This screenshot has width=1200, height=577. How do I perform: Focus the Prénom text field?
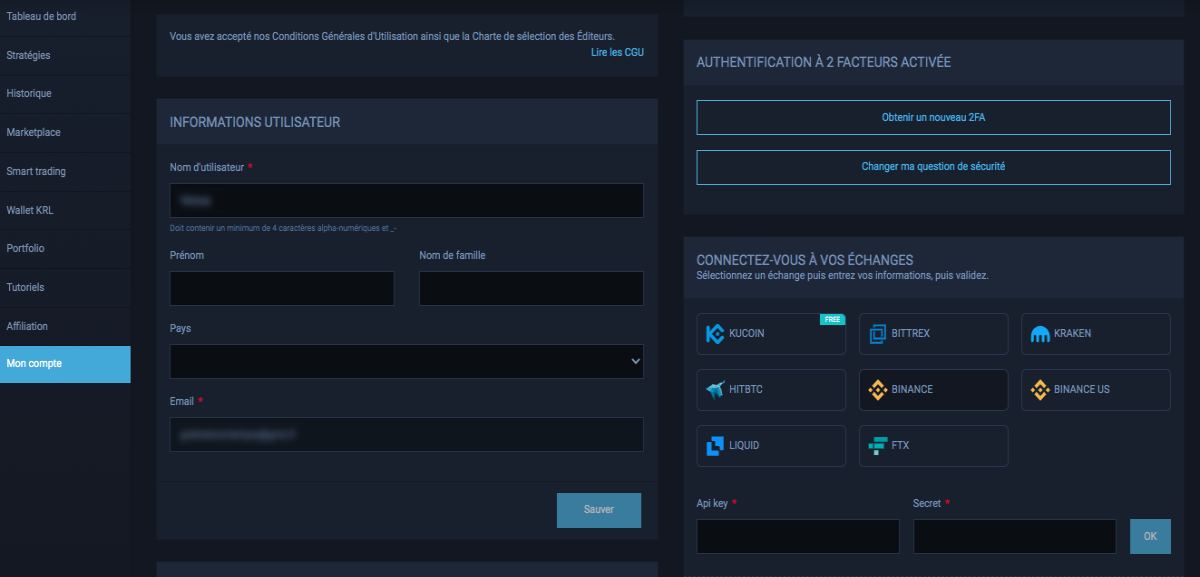pyautogui.click(x=282, y=289)
